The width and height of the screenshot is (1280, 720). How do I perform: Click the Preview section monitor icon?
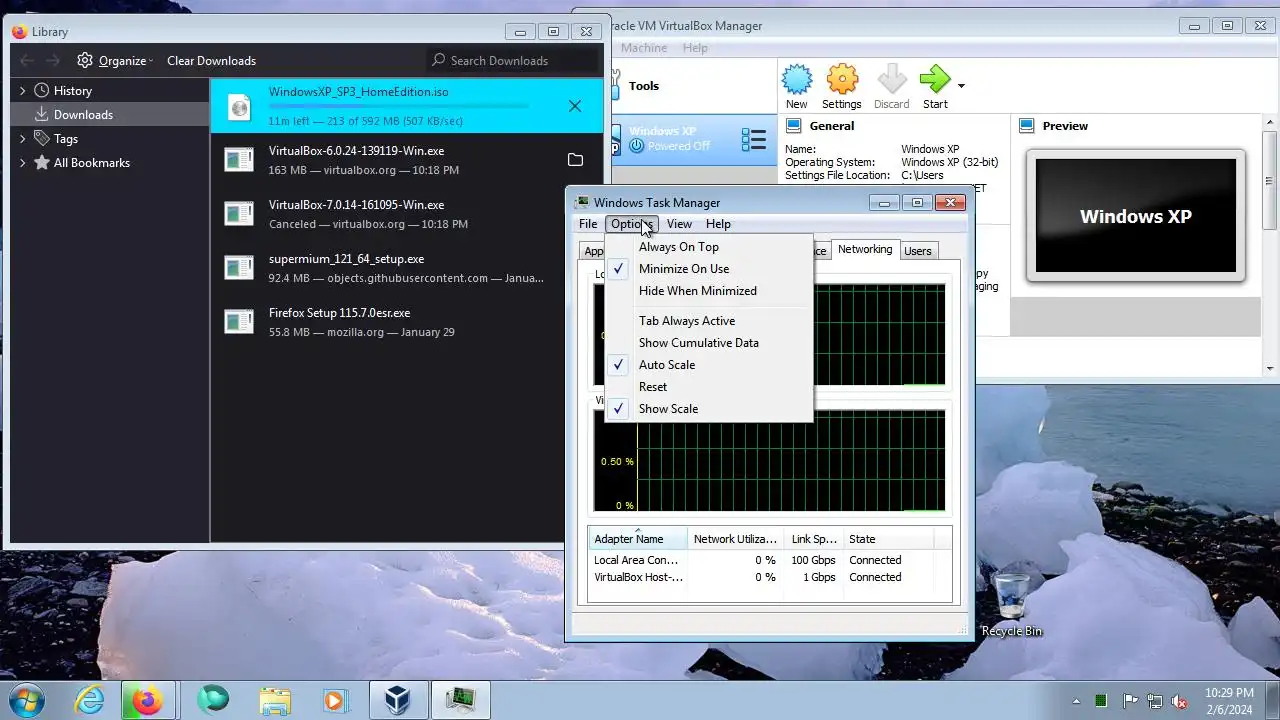pos(1027,126)
